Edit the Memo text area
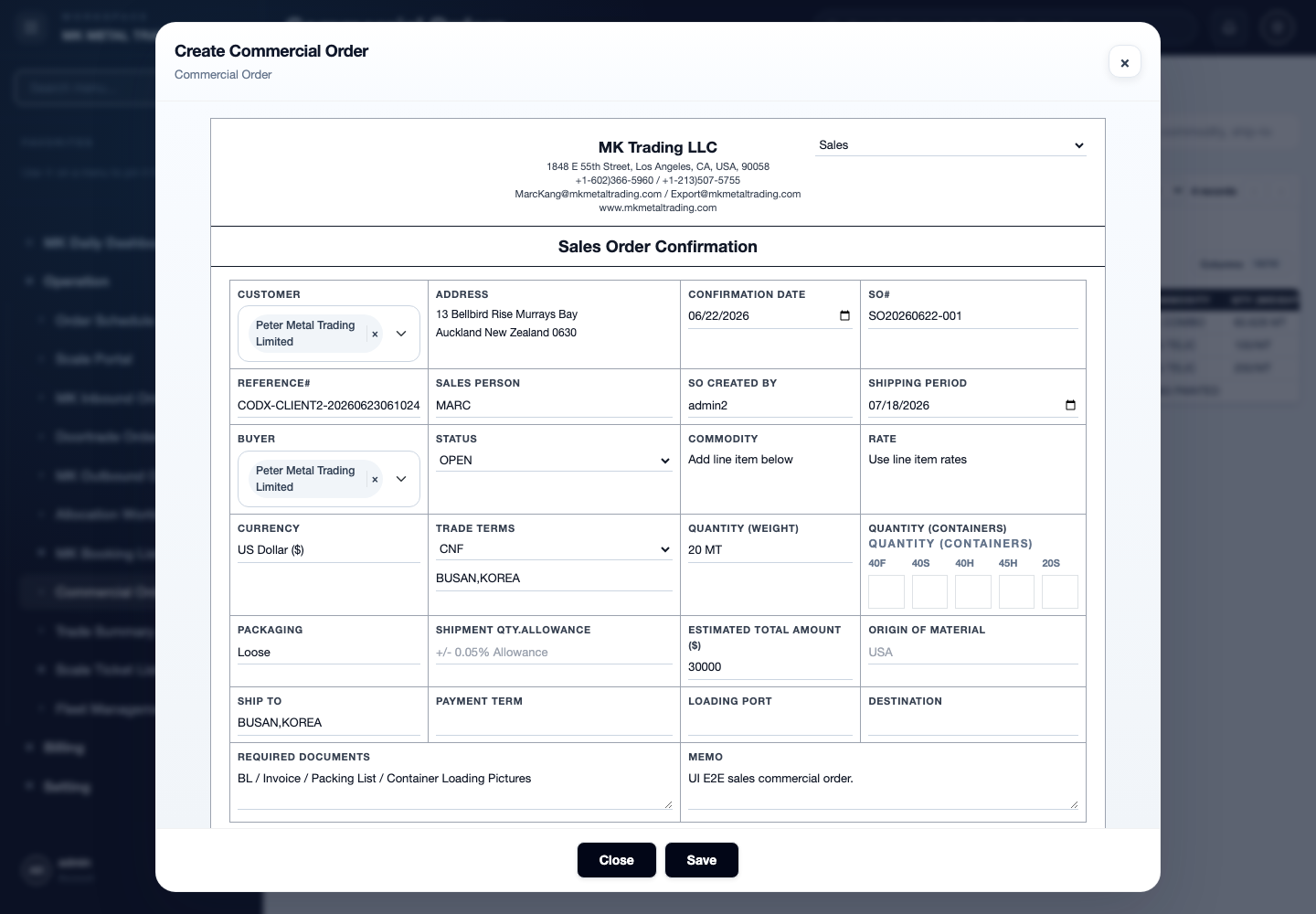Image resolution: width=1316 pixels, height=914 pixels. pyautogui.click(x=883, y=789)
